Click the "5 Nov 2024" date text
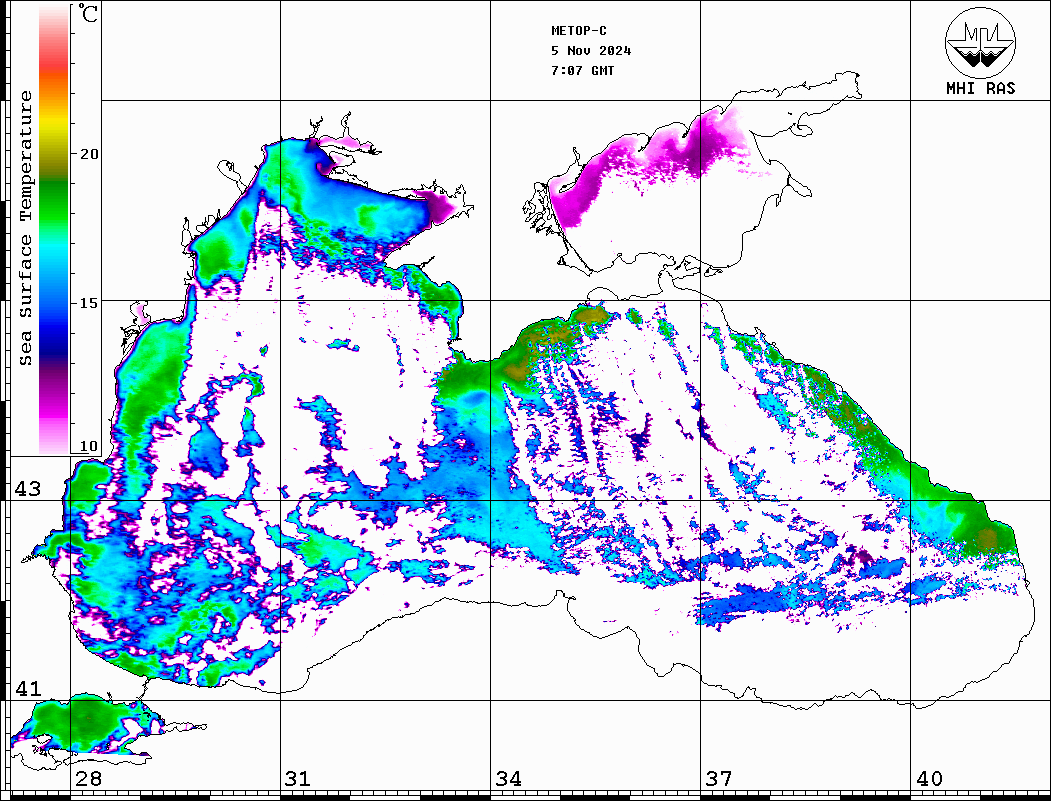1051x801 pixels. 591,51
